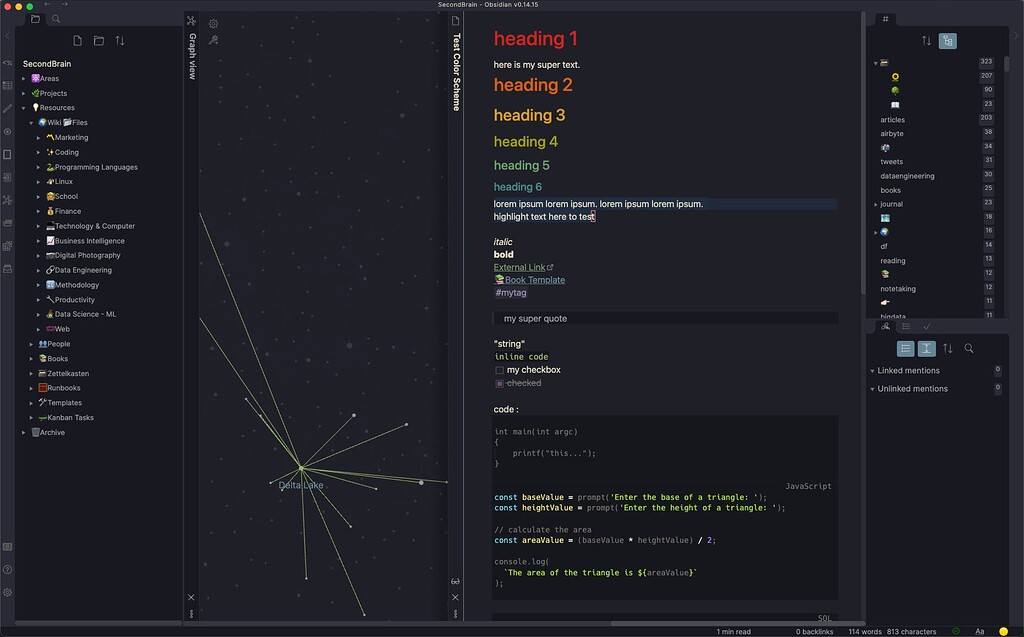Expand the Marketing folder
The height and width of the screenshot is (637, 1024).
point(39,138)
